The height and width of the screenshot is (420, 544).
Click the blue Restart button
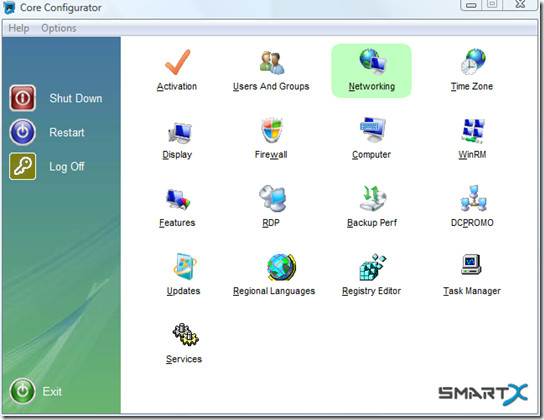coord(23,132)
